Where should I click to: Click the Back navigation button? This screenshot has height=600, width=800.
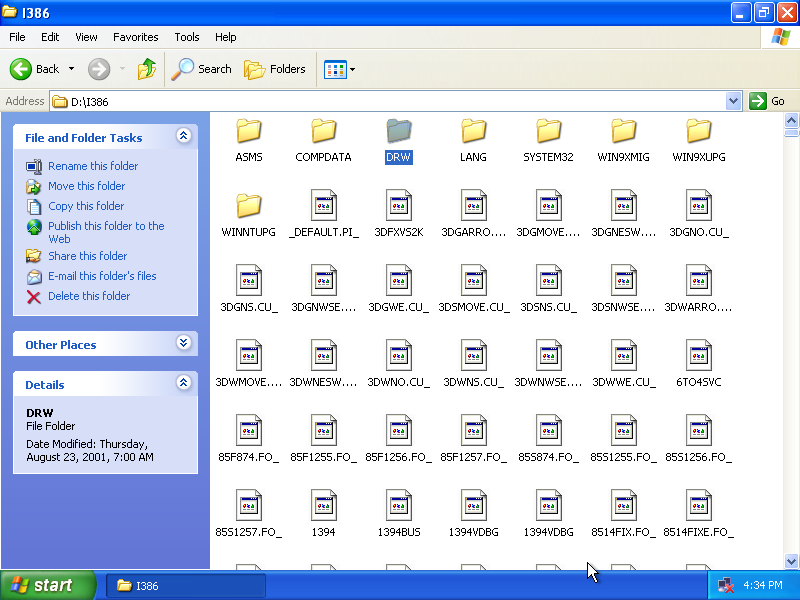[35, 69]
